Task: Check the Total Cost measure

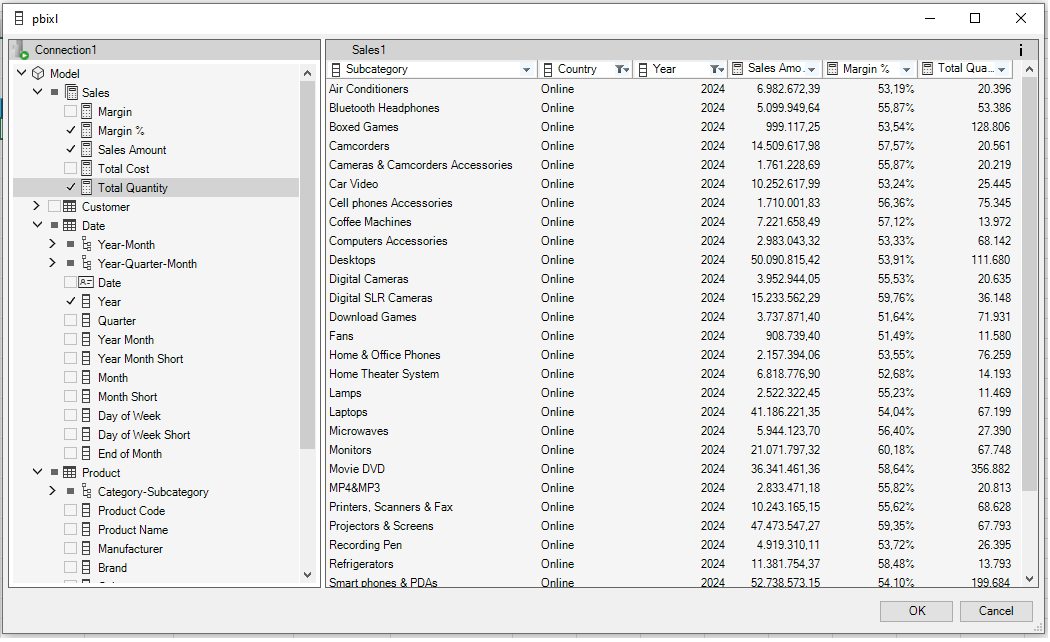Action: click(70, 168)
